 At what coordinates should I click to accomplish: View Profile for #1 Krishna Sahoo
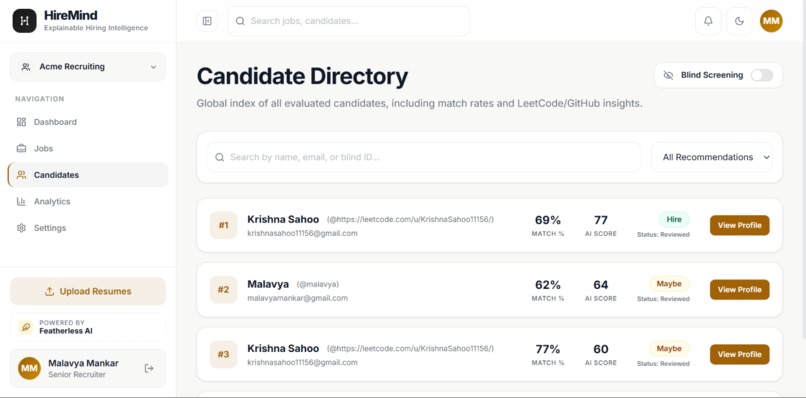coord(740,225)
